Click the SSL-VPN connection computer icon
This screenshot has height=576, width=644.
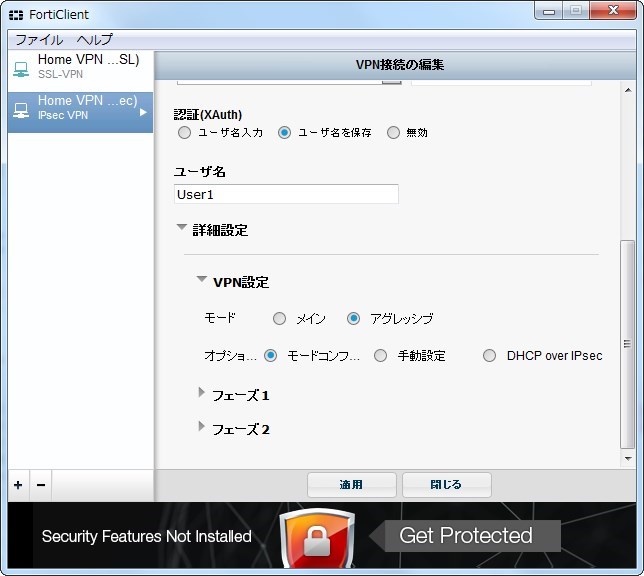pyautogui.click(x=21, y=69)
